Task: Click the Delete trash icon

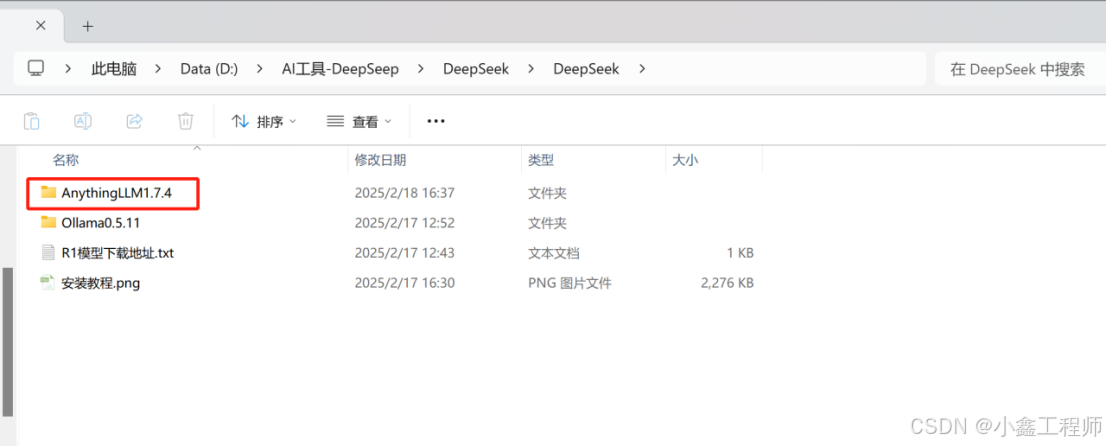Action: (186, 121)
